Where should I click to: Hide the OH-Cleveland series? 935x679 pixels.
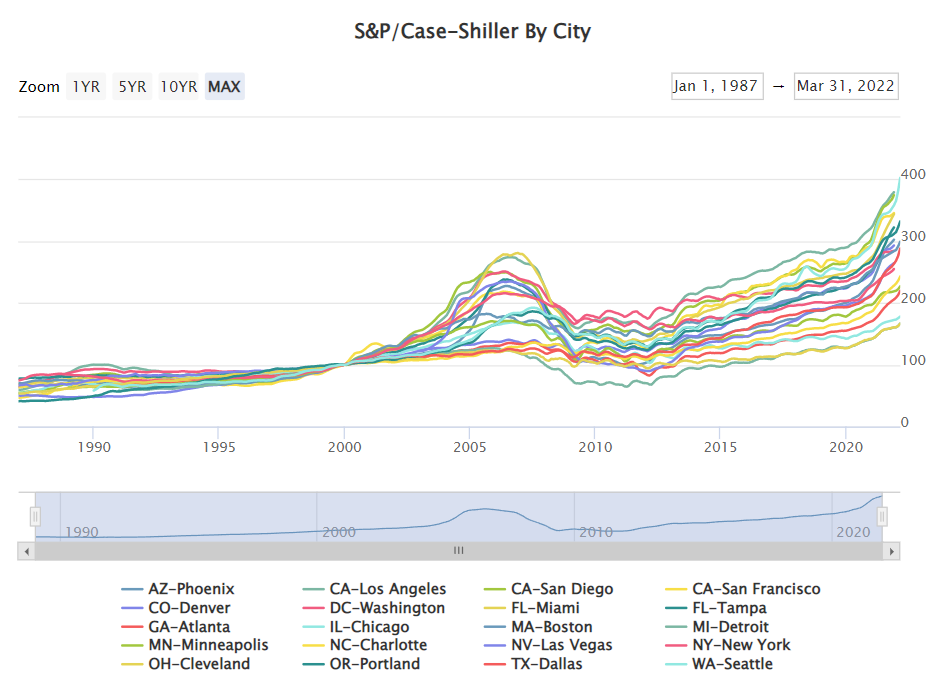(185, 664)
